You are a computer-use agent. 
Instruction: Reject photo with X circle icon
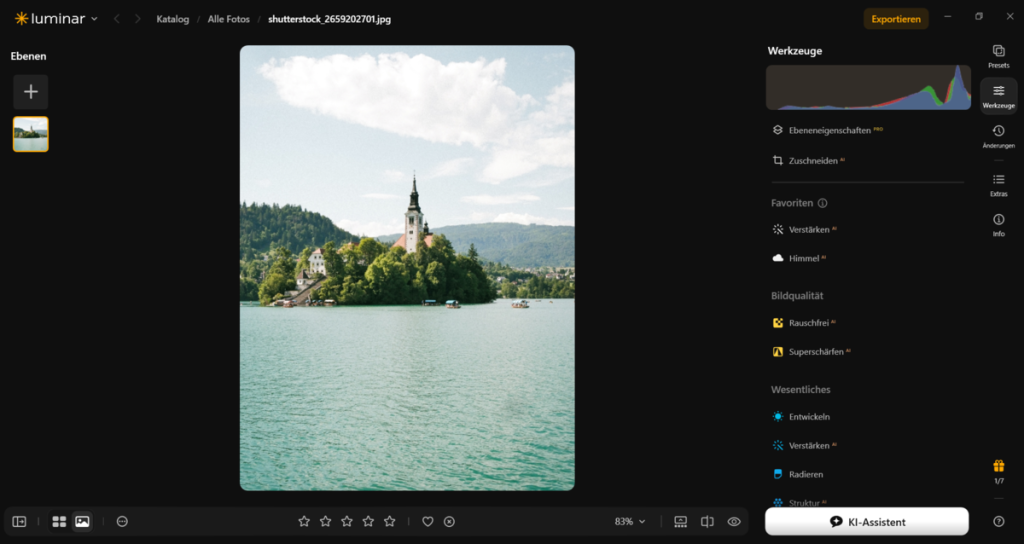coord(449,521)
